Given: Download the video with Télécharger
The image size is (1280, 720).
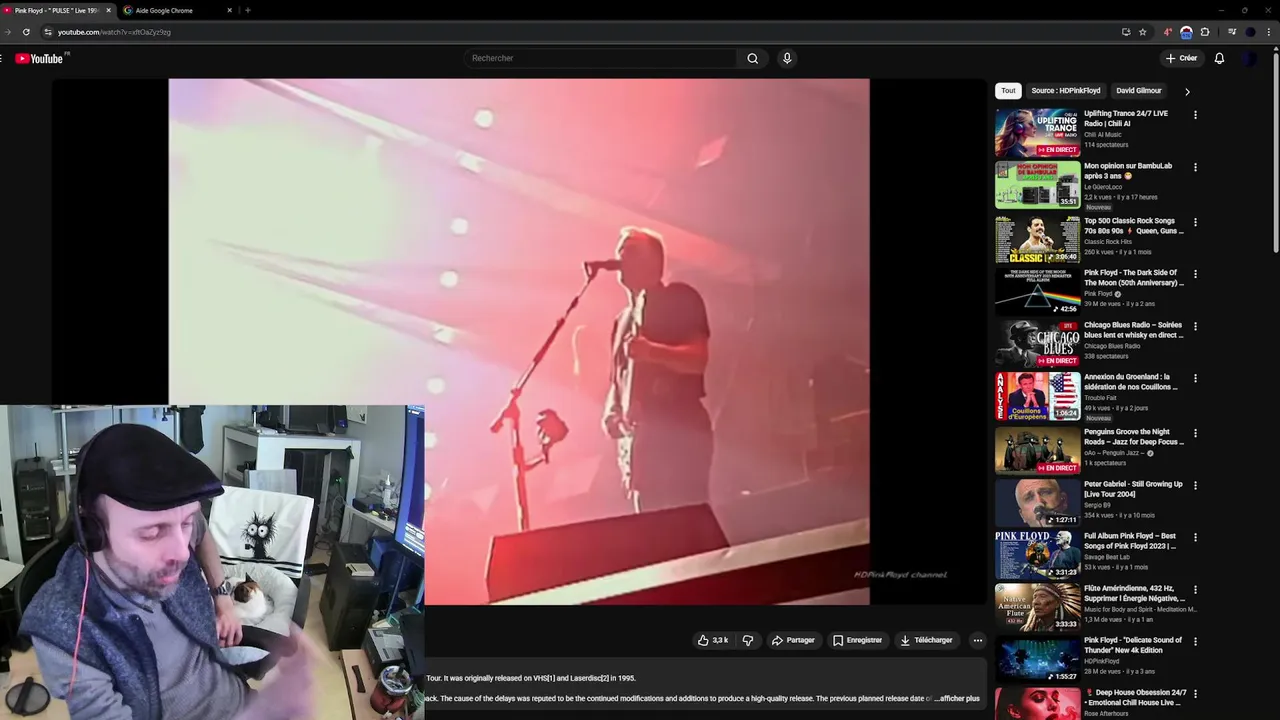Looking at the screenshot, I should click(x=925, y=640).
